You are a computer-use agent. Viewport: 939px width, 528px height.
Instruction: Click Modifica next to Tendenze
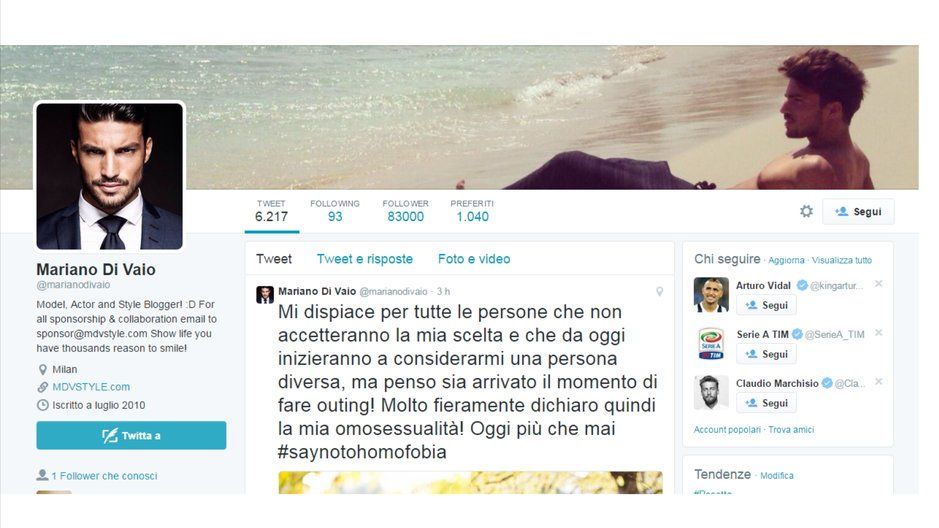(x=777, y=476)
